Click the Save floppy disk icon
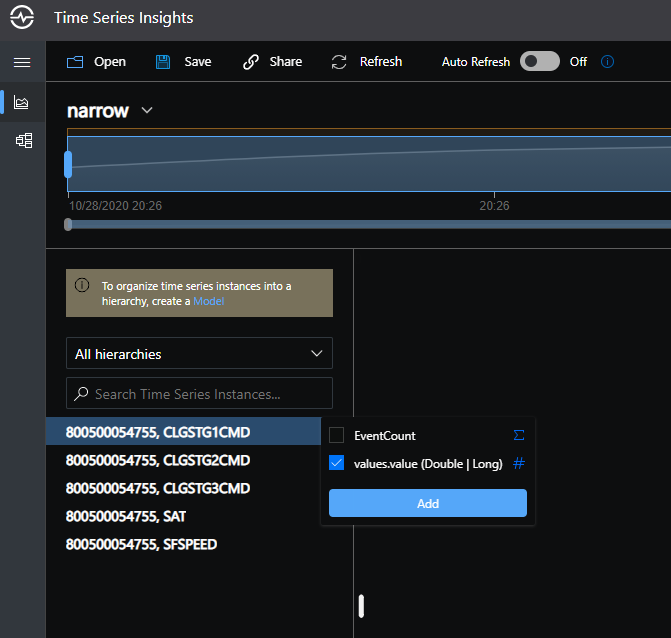Image resolution: width=671 pixels, height=638 pixels. (163, 62)
